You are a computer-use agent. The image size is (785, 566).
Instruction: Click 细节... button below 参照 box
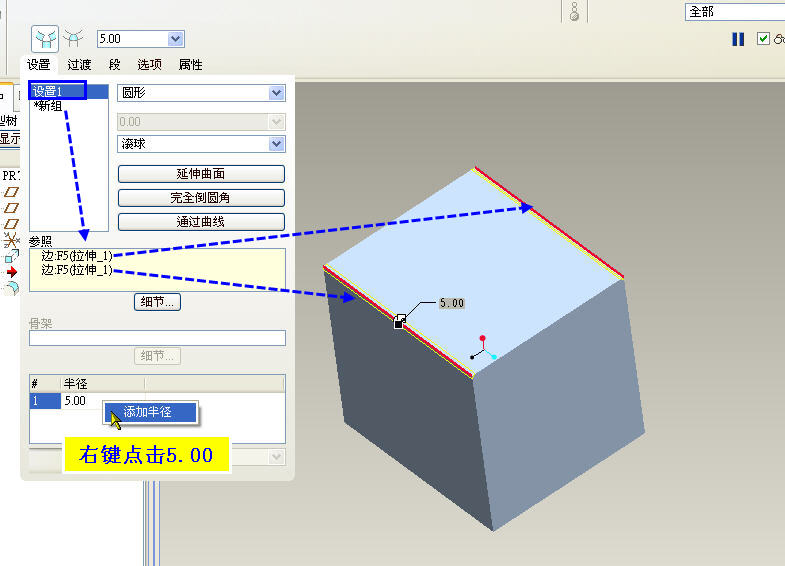[157, 302]
